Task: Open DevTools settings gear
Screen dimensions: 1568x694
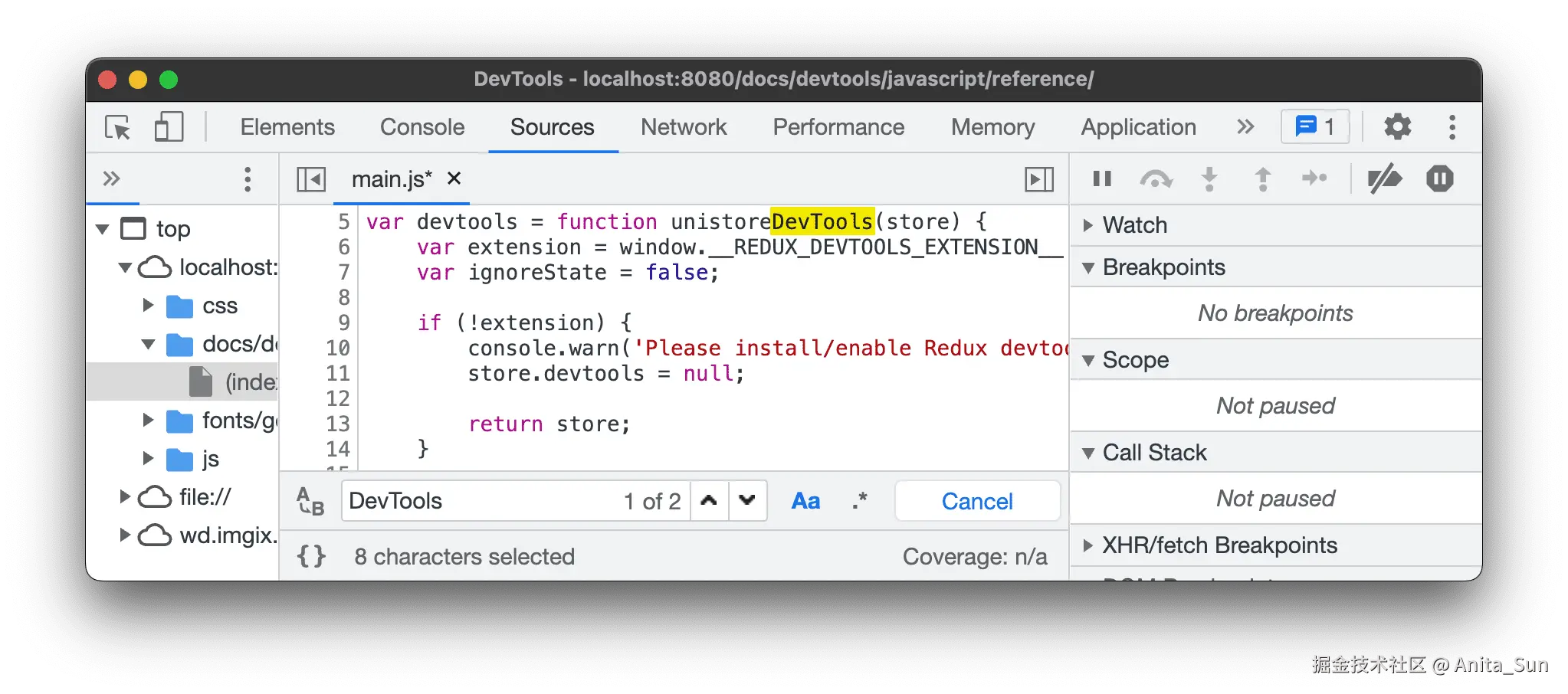Action: [1397, 127]
